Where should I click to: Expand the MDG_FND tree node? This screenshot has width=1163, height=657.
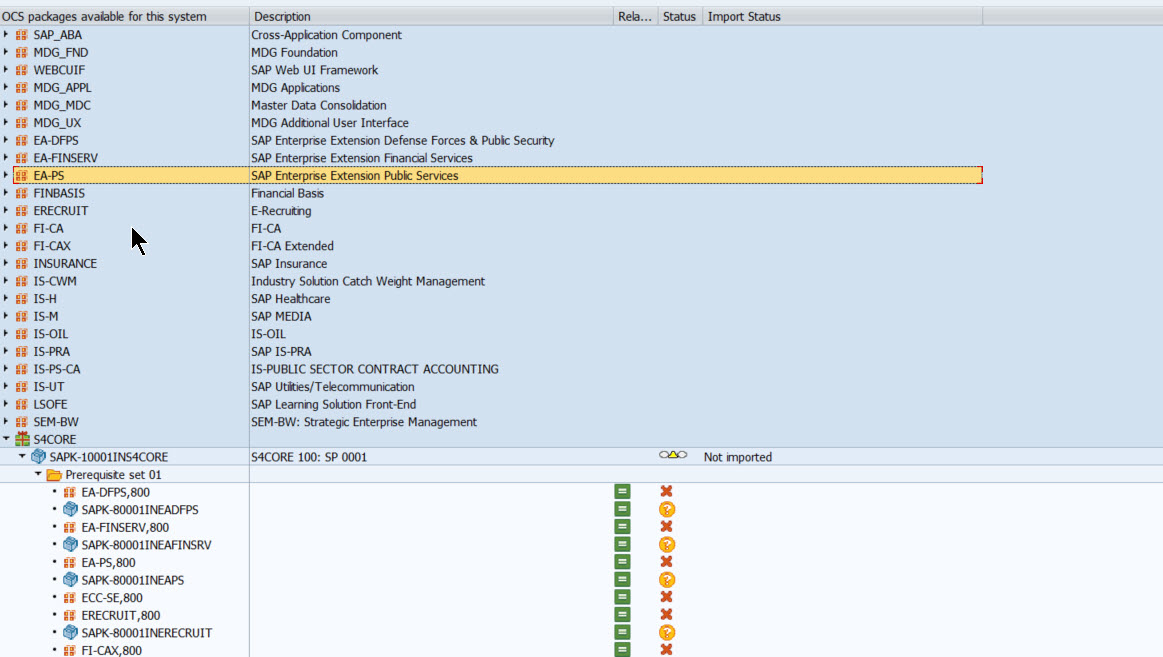pyautogui.click(x=6, y=53)
